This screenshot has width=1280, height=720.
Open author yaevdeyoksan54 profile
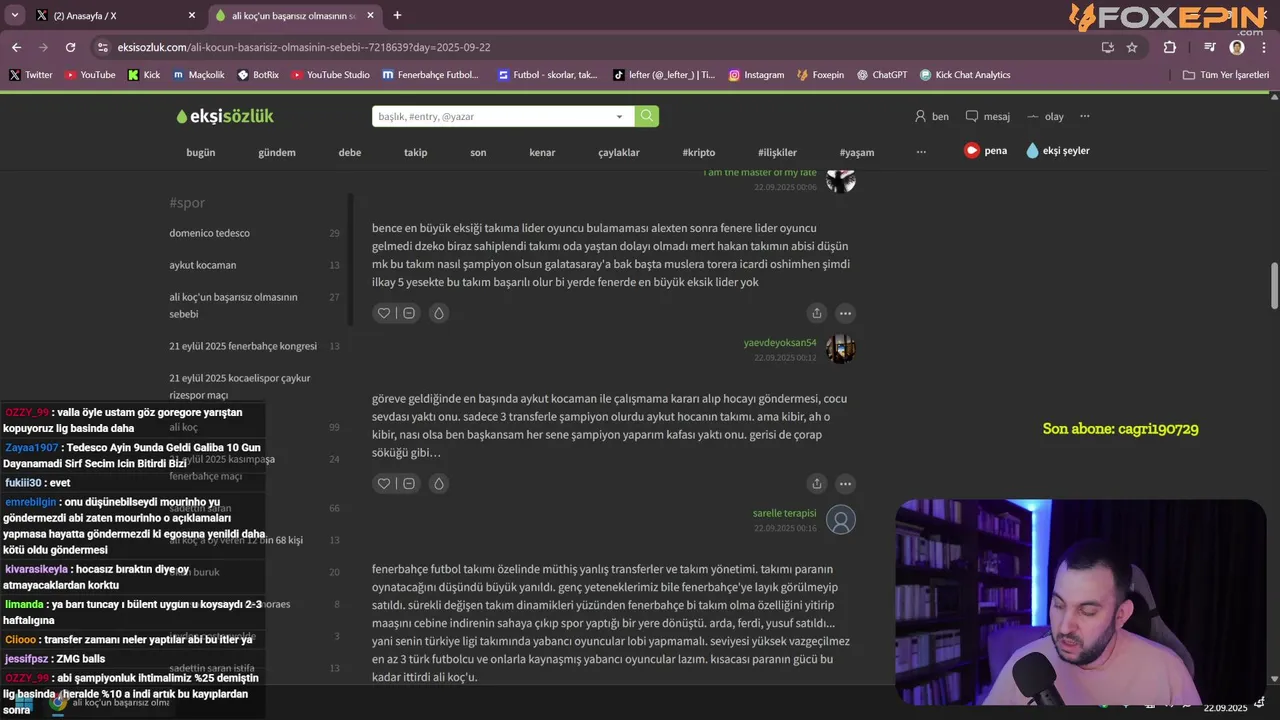pos(780,343)
